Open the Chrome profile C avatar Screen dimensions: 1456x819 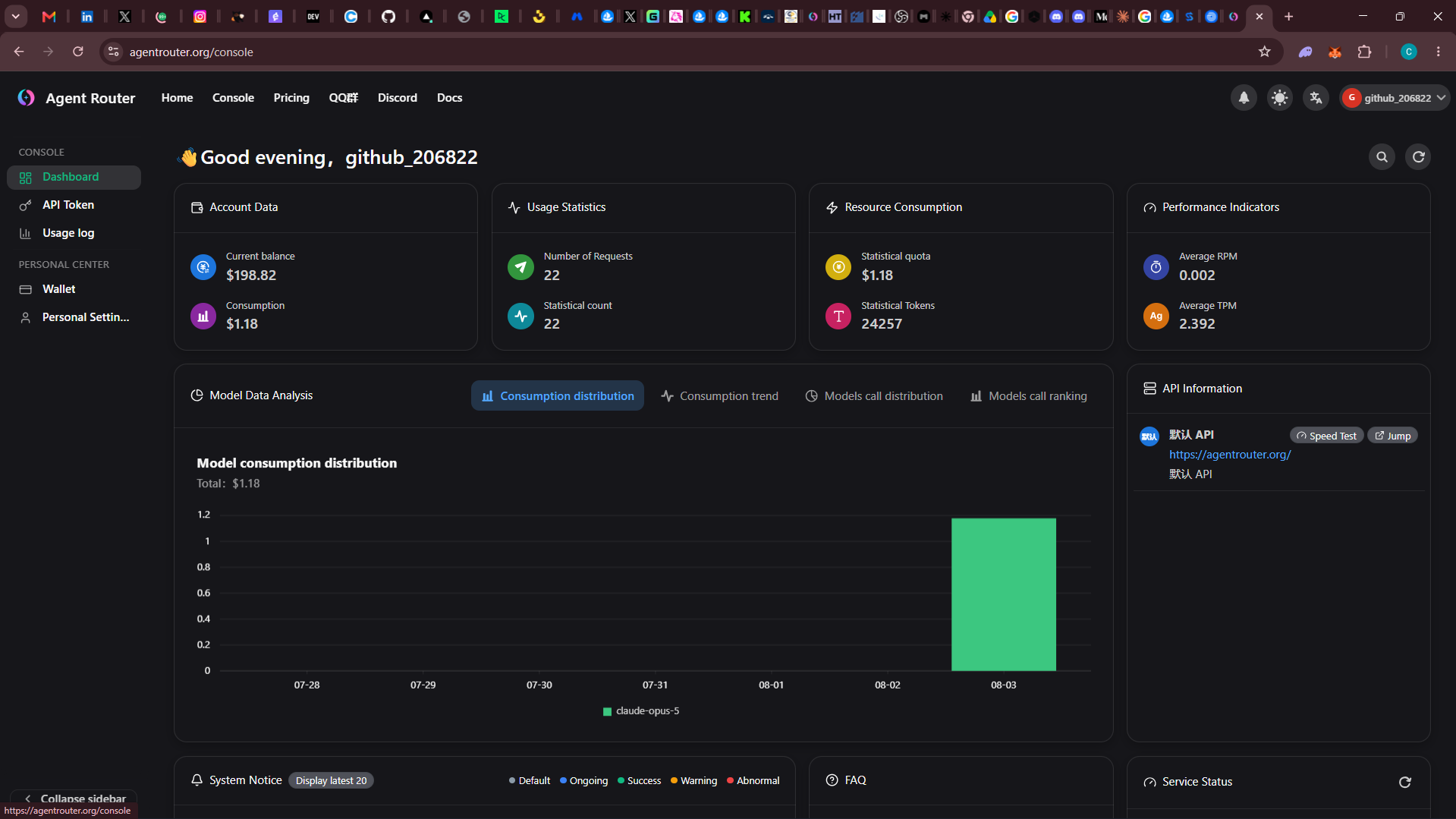(1408, 52)
